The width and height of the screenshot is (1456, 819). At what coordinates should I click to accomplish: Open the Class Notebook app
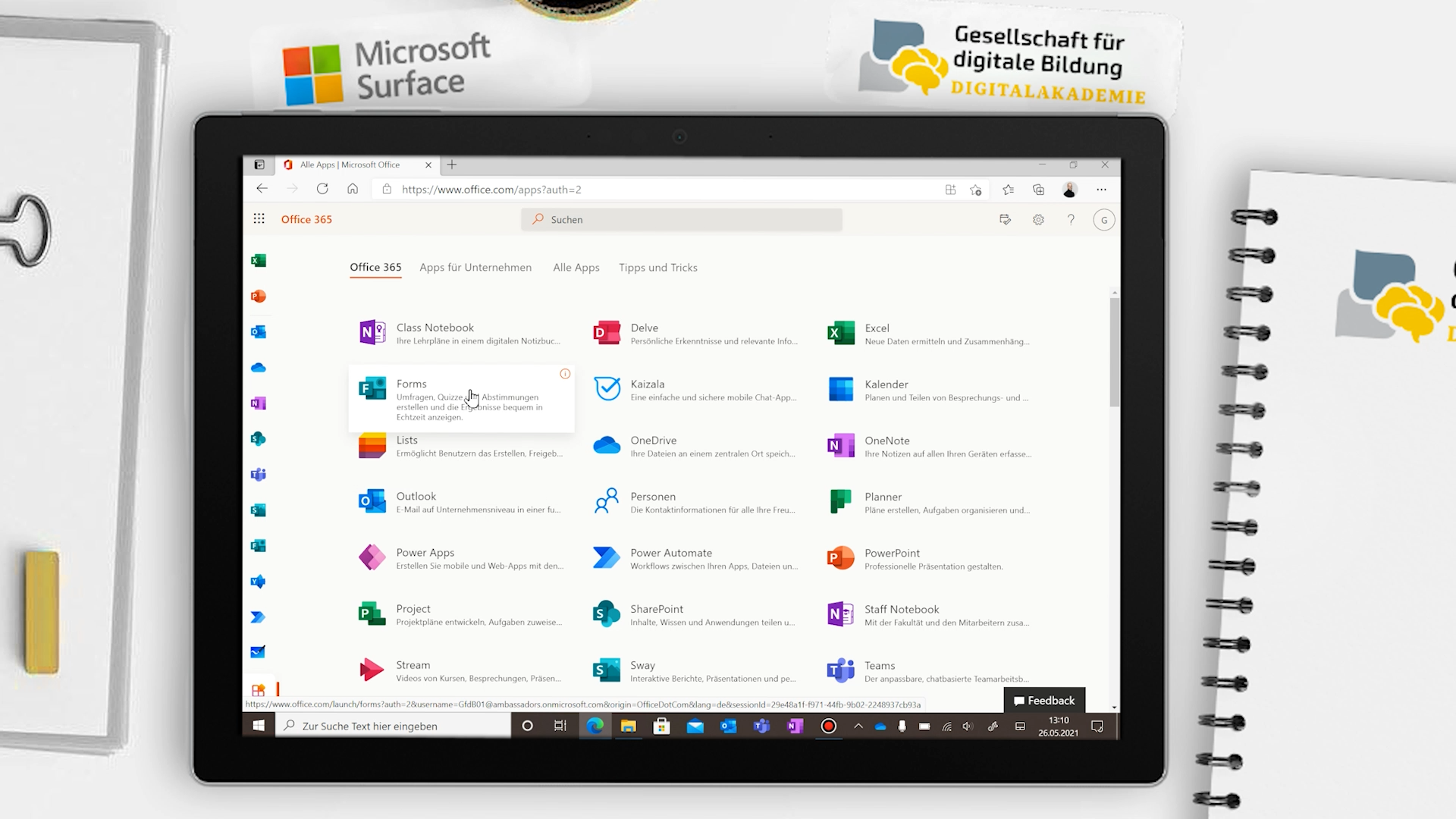[x=461, y=333]
